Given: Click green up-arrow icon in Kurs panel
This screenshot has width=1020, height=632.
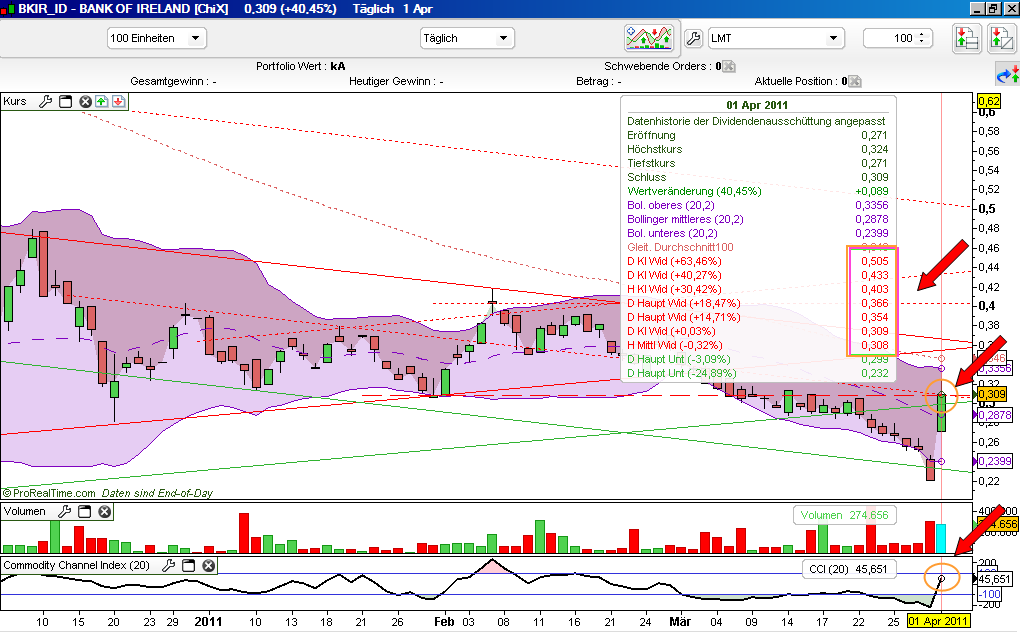Looking at the screenshot, I should click(x=101, y=101).
